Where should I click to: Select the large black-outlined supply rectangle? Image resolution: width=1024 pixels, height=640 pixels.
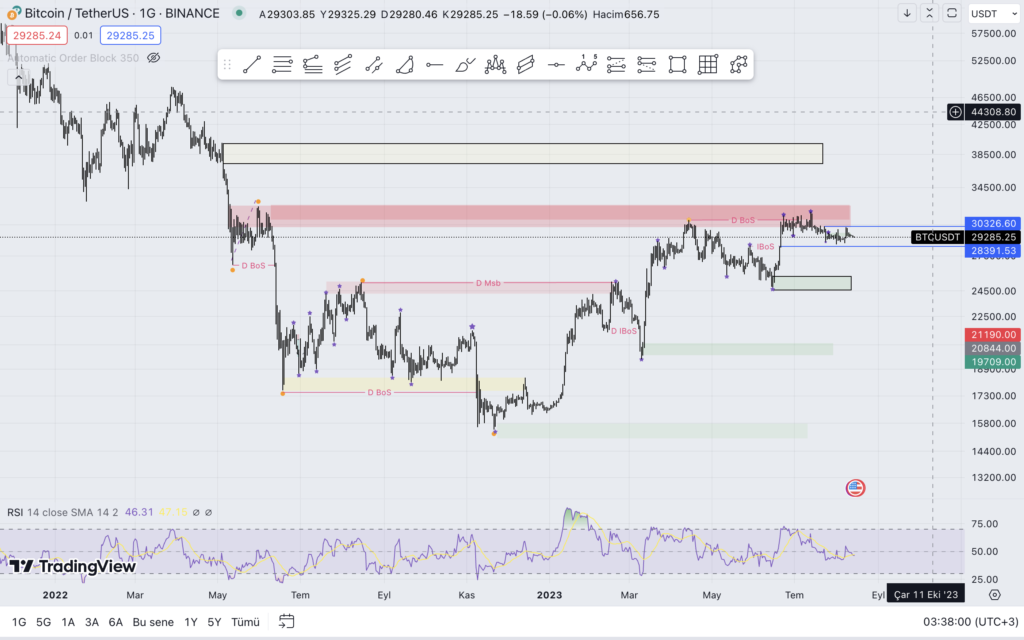click(x=522, y=153)
